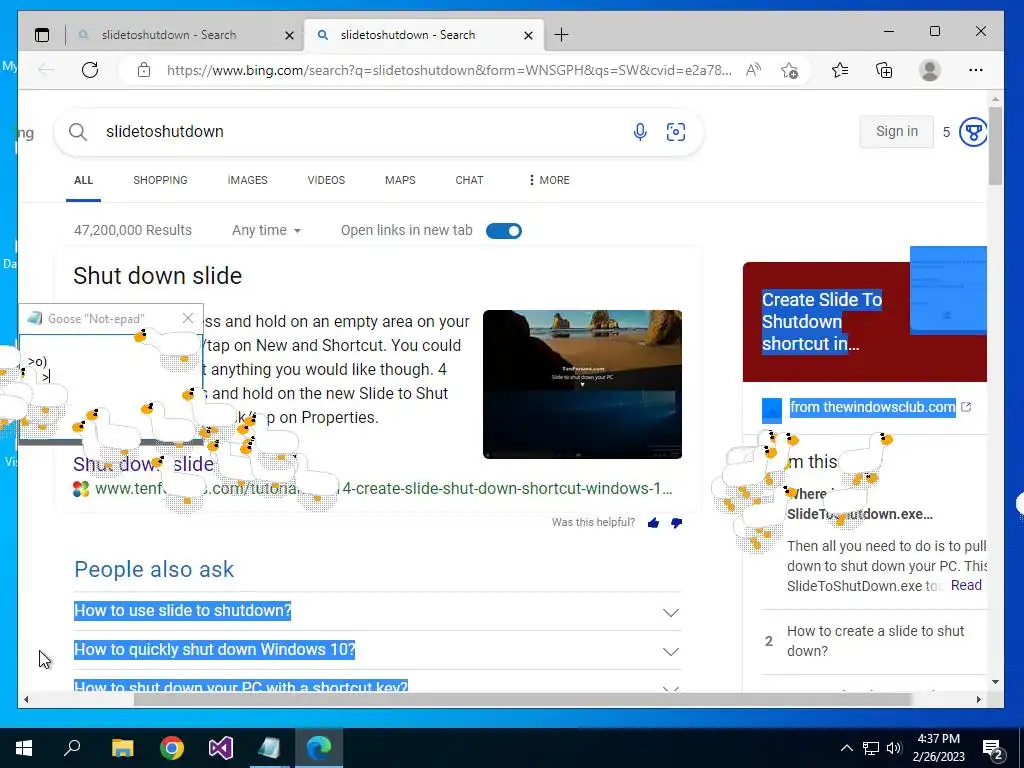Open the Slide to shut down thumbnail image
The width and height of the screenshot is (1024, 768).
click(582, 384)
